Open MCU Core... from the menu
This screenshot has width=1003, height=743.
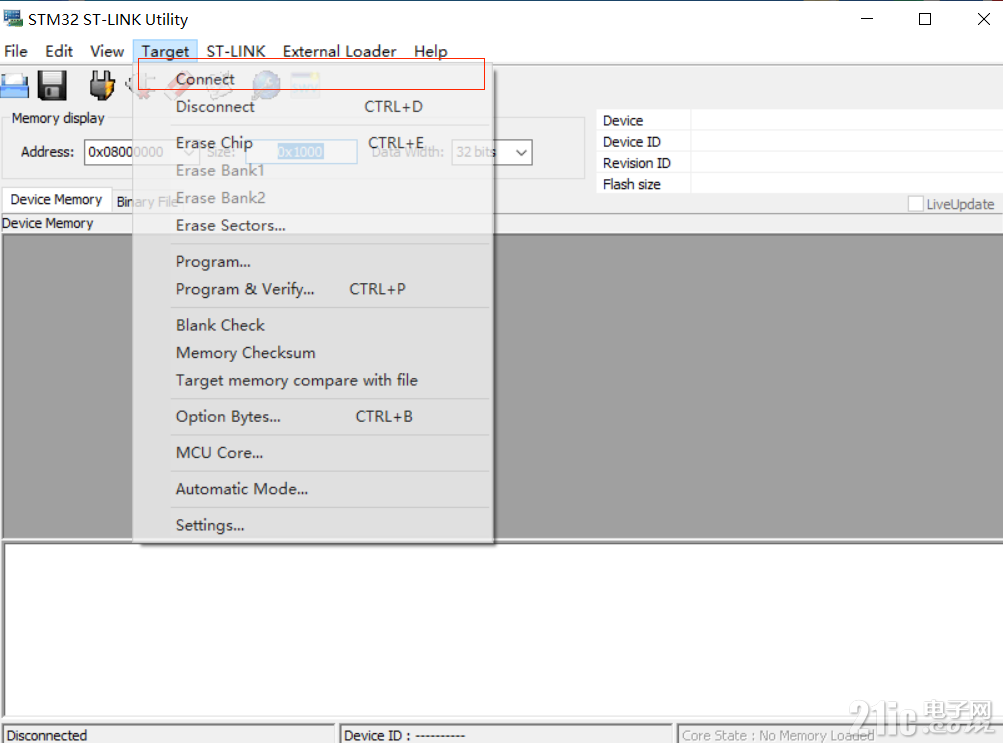pyautogui.click(x=313, y=453)
